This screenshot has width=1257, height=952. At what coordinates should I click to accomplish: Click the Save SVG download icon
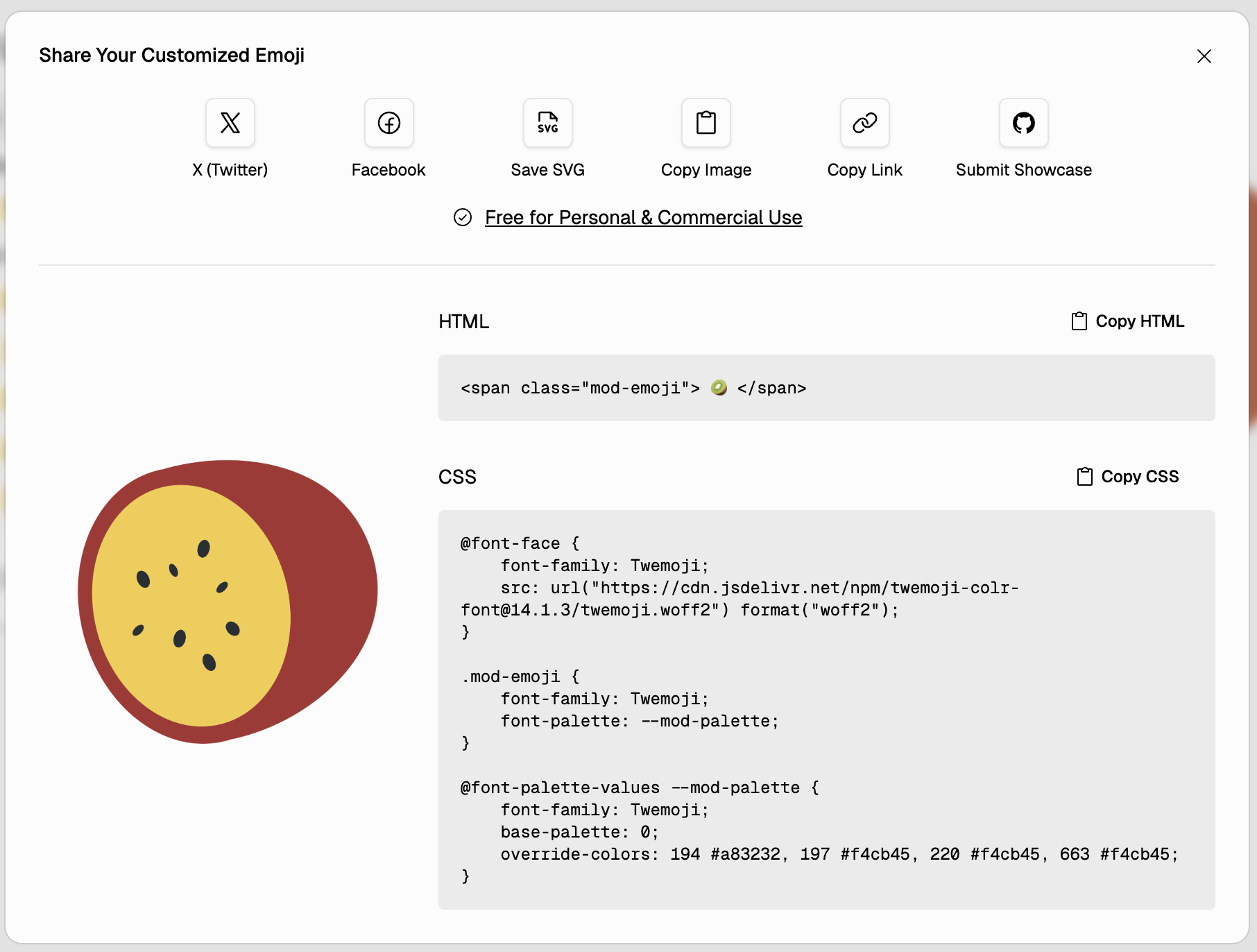pos(547,124)
